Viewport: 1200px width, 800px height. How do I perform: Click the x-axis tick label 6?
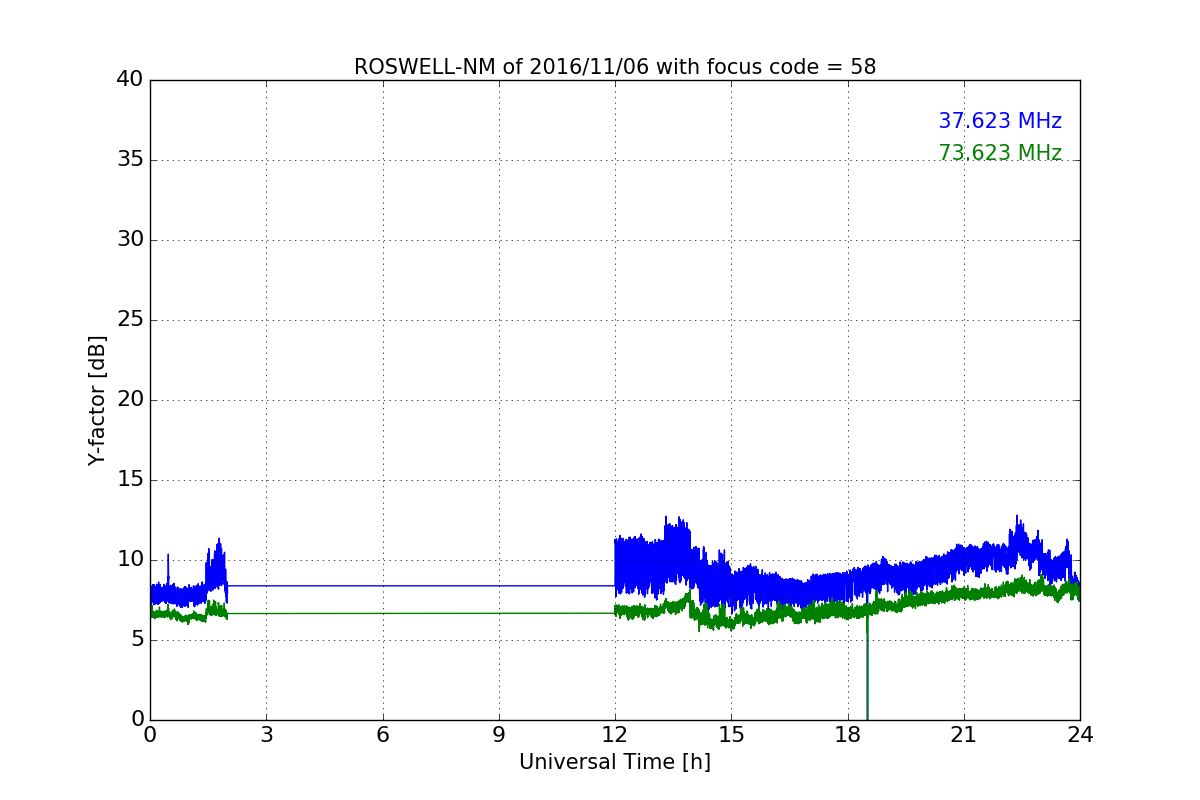(x=382, y=734)
